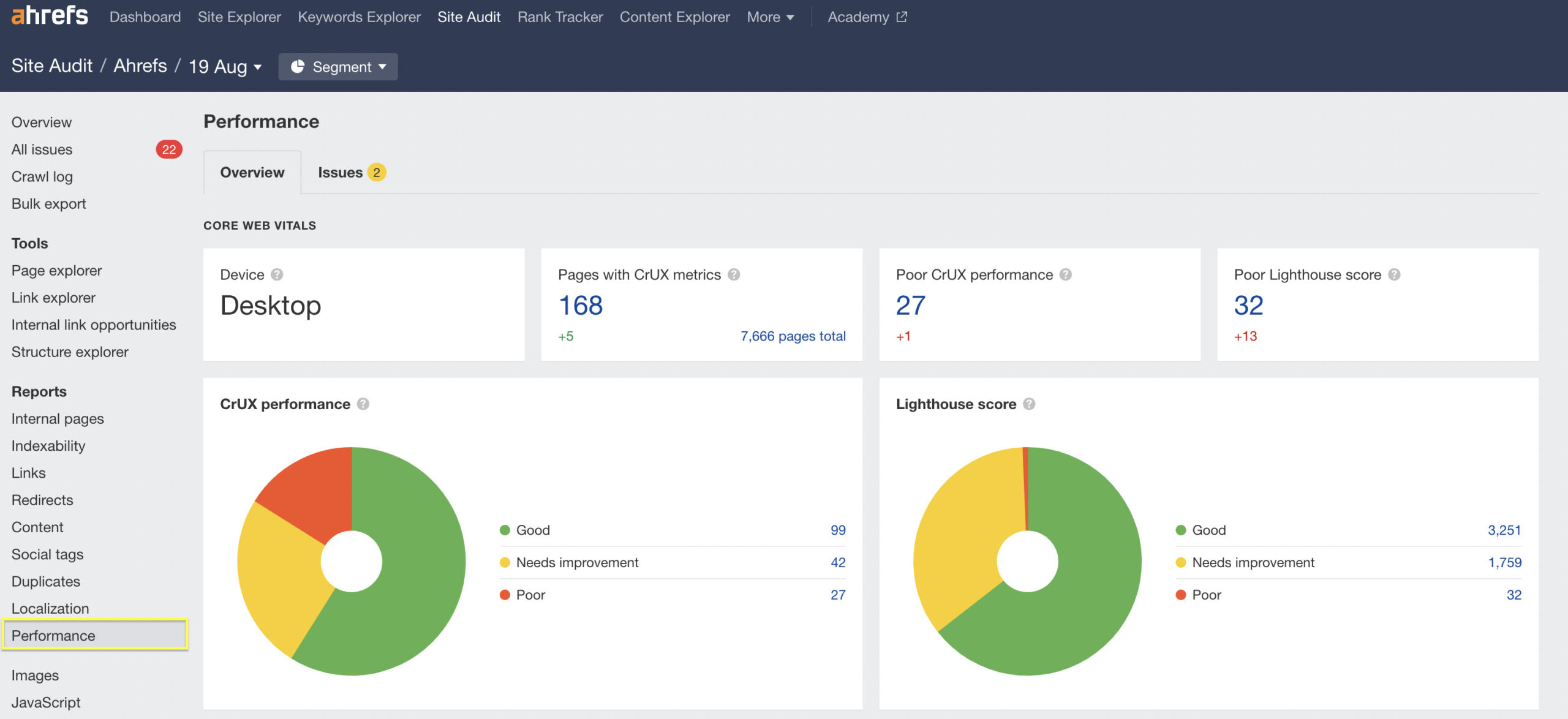Click the pie chart icon on Segment button
1568x719 pixels.
(299, 67)
